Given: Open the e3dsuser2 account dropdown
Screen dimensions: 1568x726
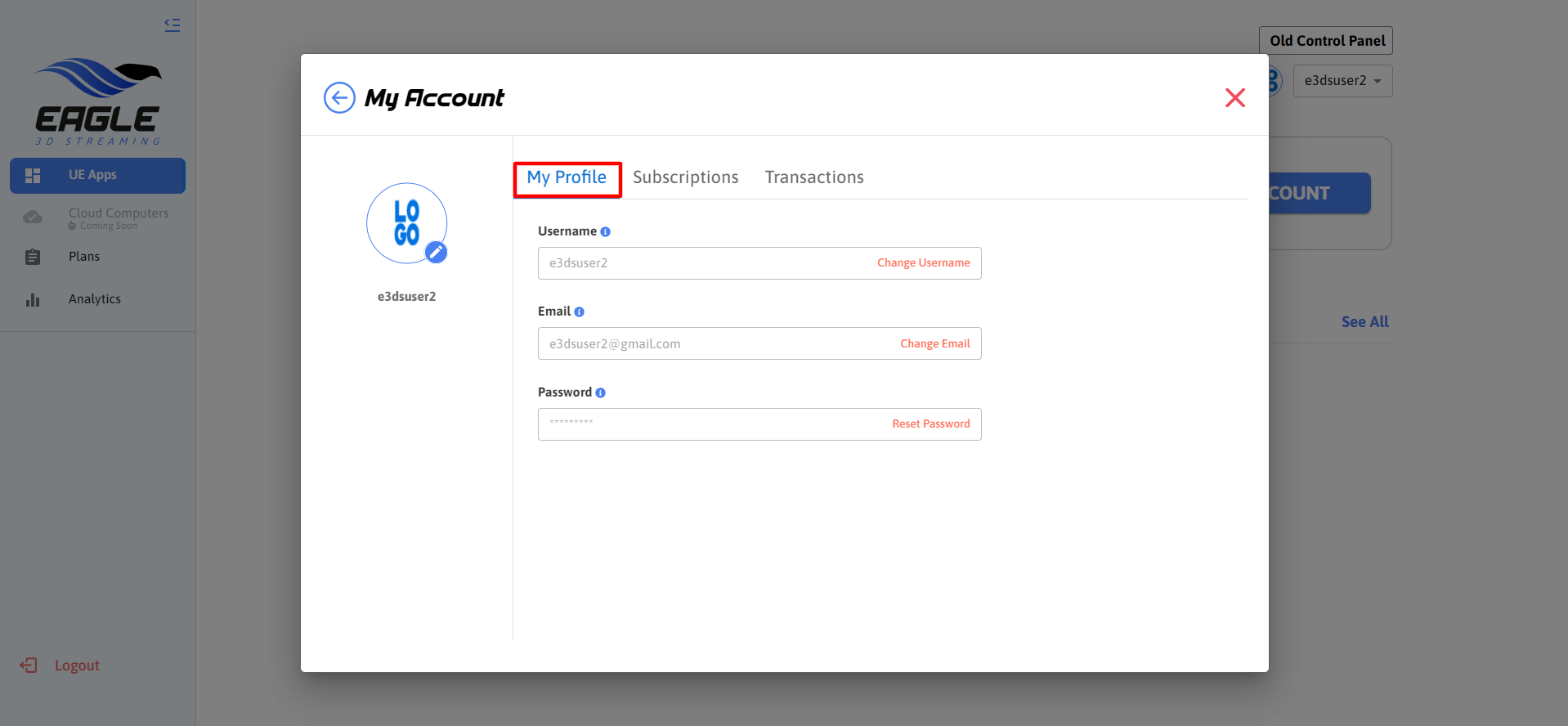Looking at the screenshot, I should click(x=1342, y=81).
